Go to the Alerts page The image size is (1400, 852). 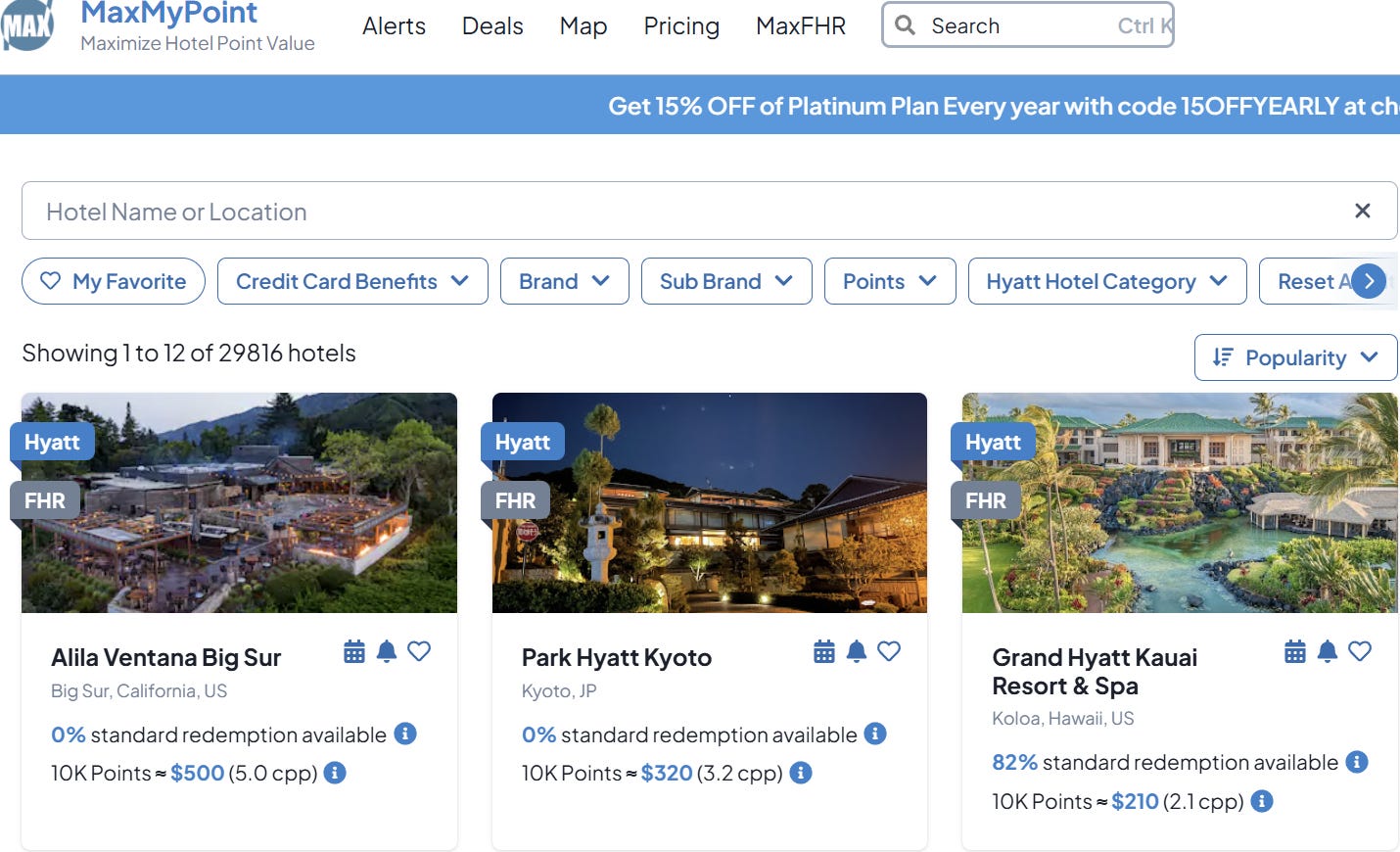[x=394, y=26]
